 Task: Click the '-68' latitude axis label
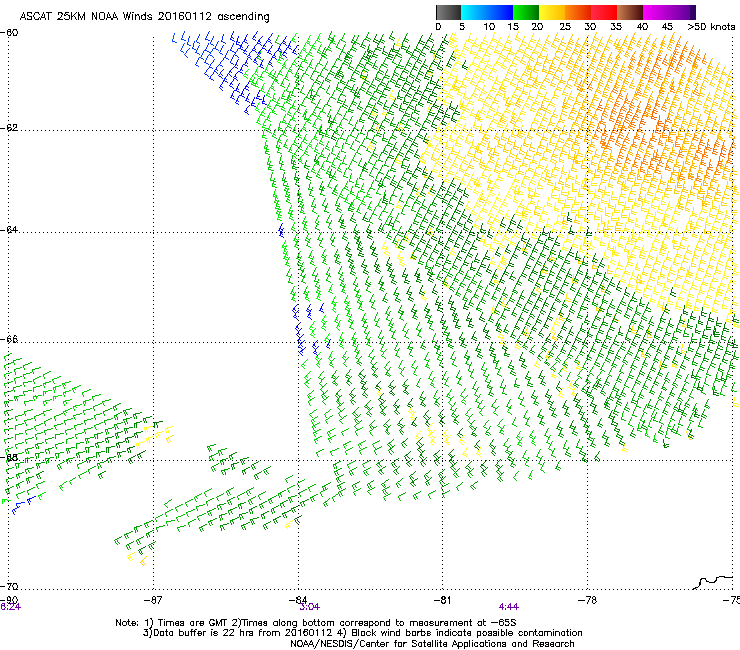tap(9, 457)
